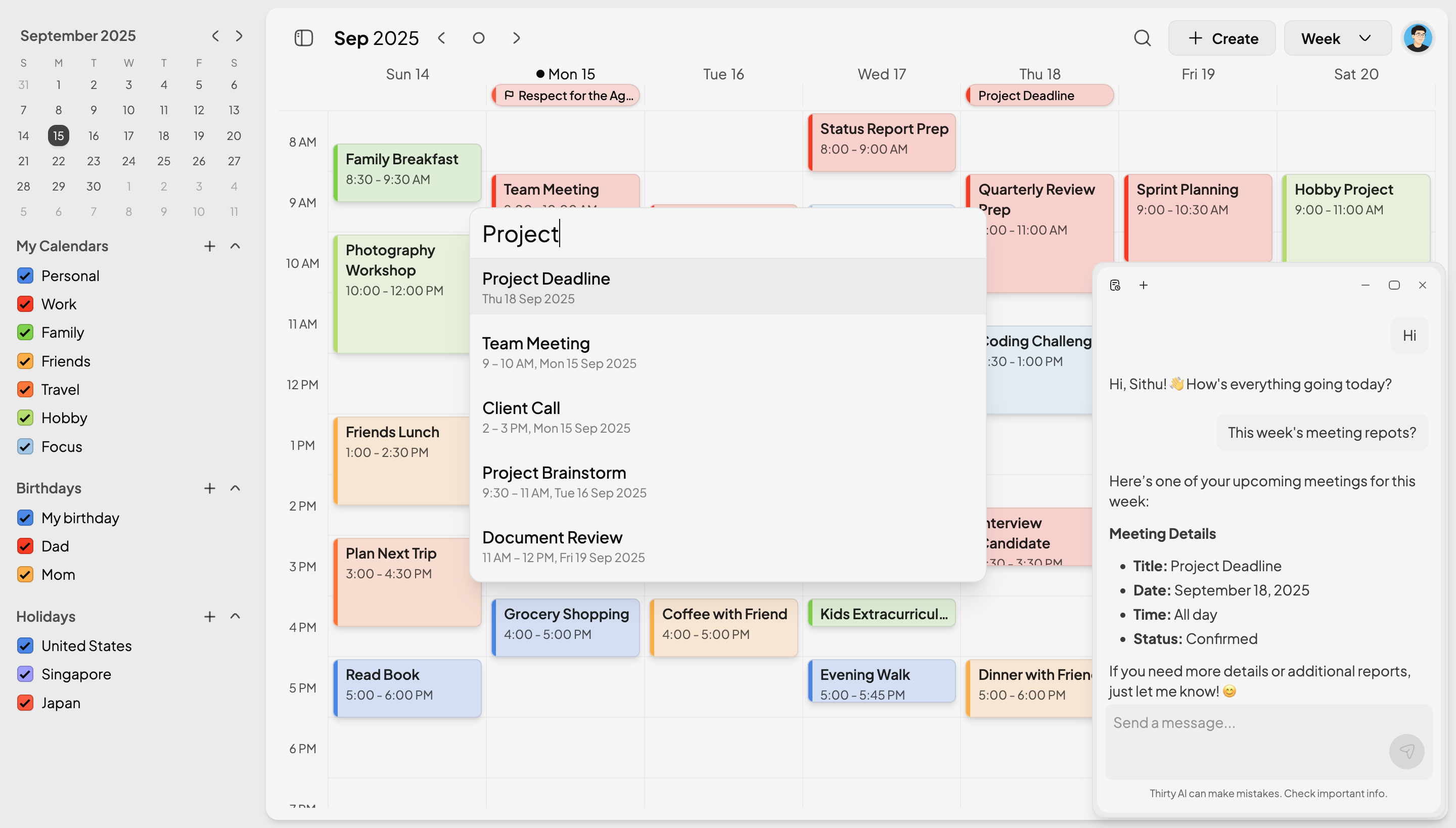Click the today circle icon next to Sep 2025

pyautogui.click(x=478, y=37)
